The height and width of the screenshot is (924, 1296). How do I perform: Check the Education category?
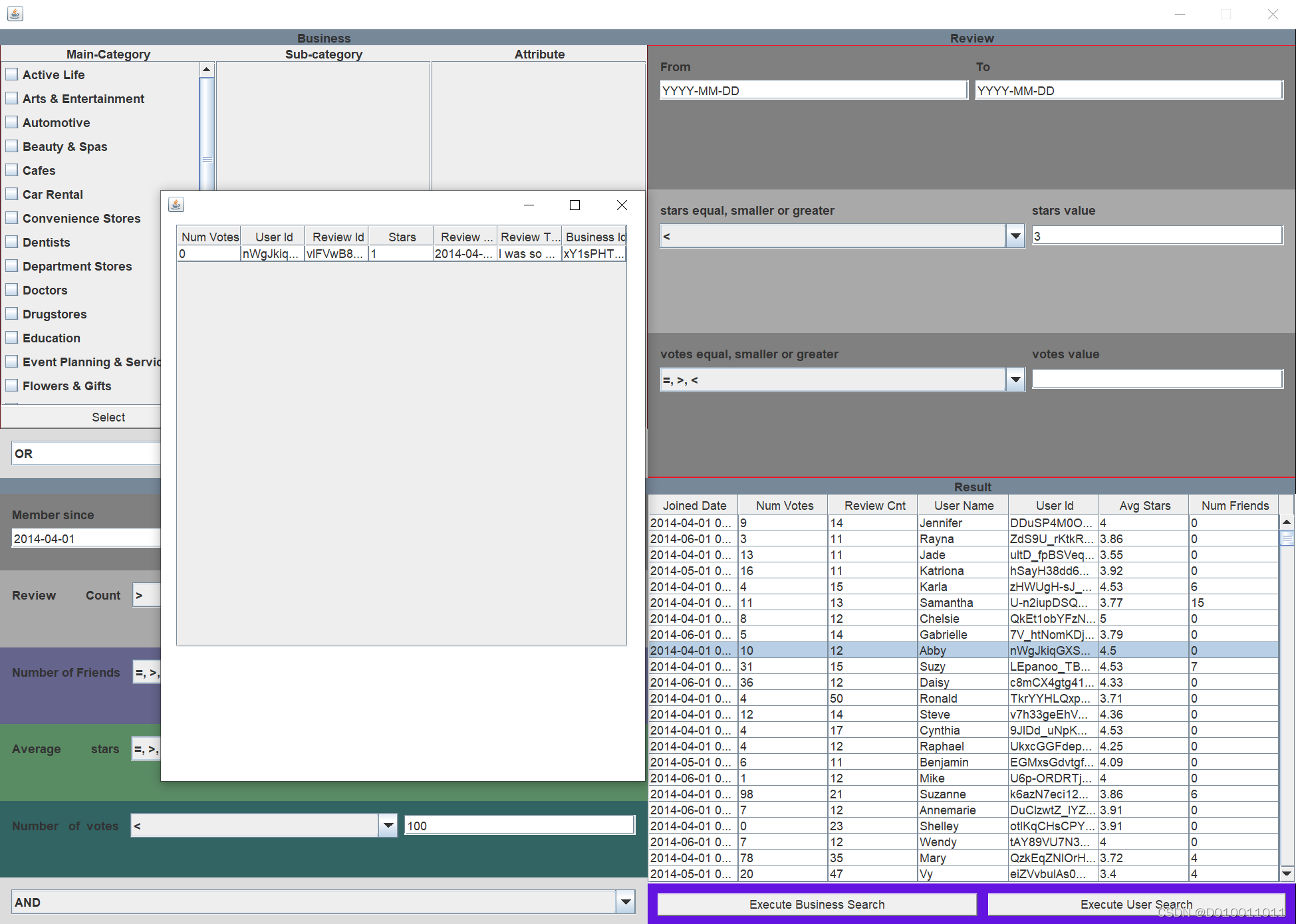(x=11, y=338)
